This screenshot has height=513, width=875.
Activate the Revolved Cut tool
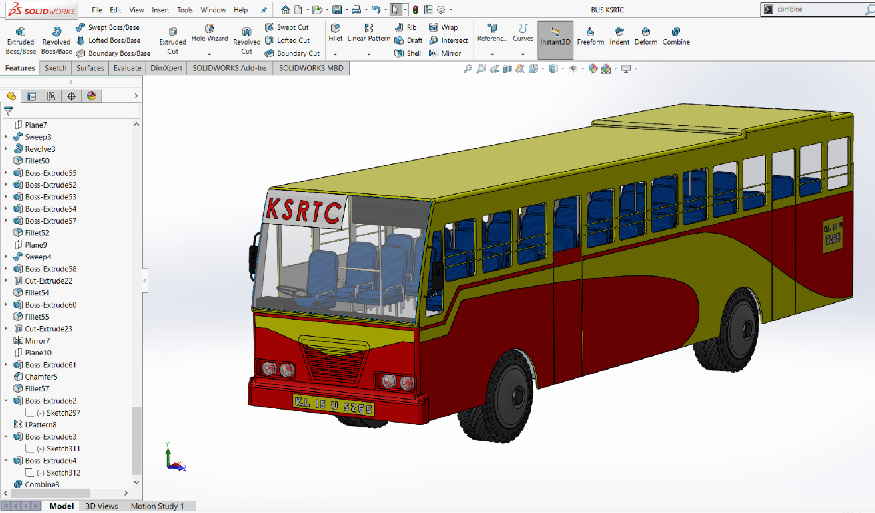coord(246,41)
